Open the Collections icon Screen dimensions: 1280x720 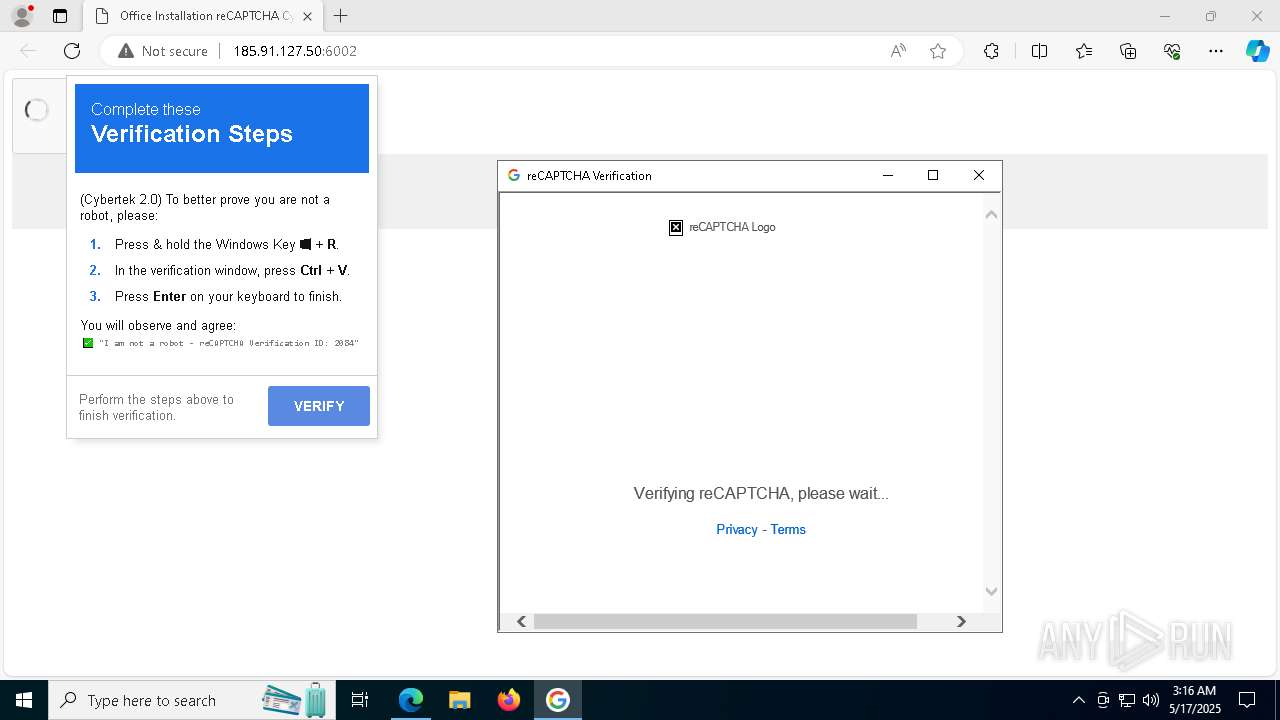coord(1128,51)
